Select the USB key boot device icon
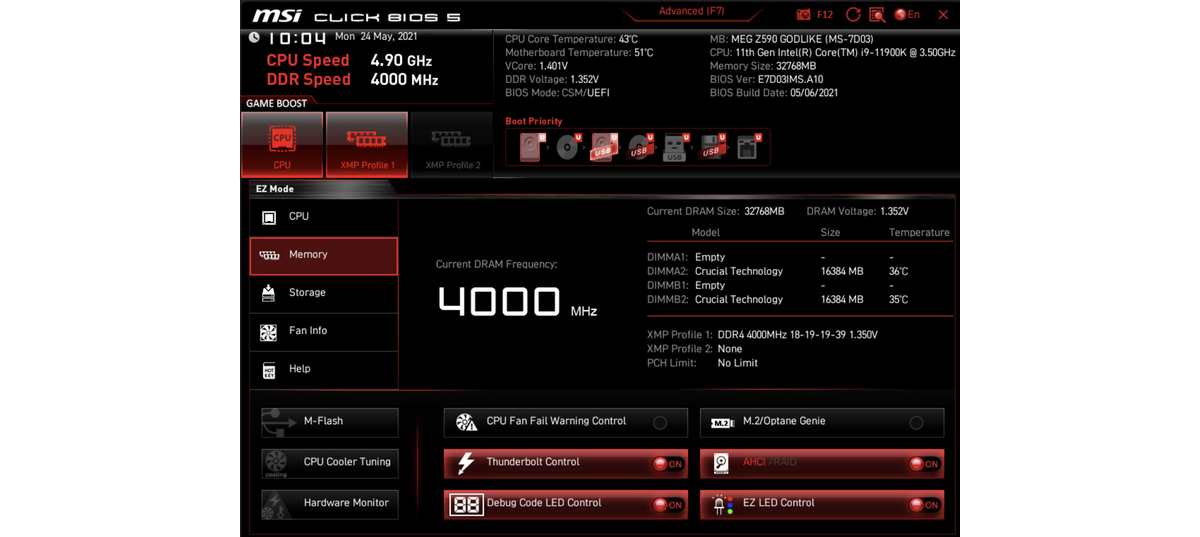The width and height of the screenshot is (1200, 537). pyautogui.click(x=675, y=148)
